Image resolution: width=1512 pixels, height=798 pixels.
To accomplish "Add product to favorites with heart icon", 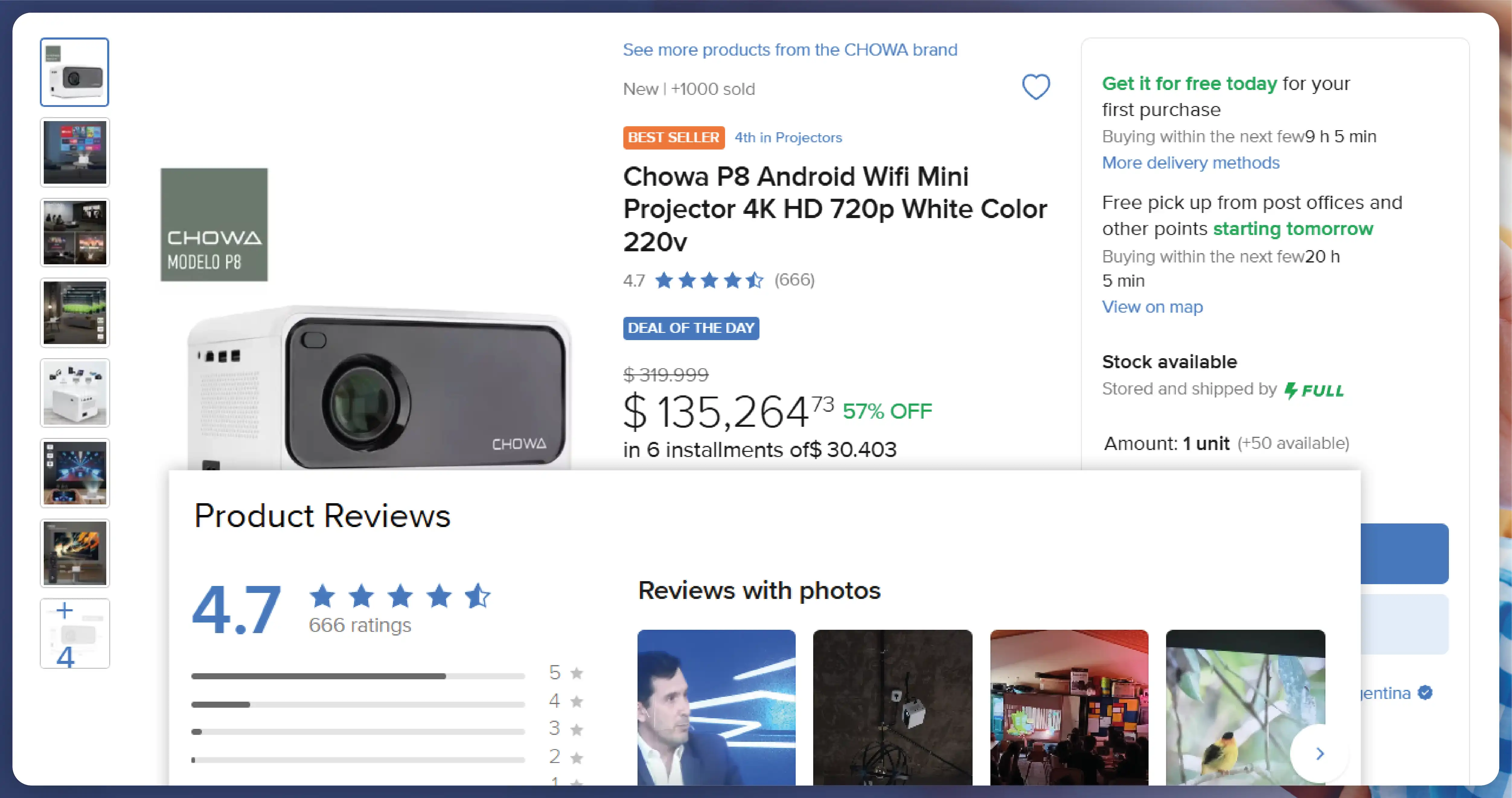I will [1035, 87].
